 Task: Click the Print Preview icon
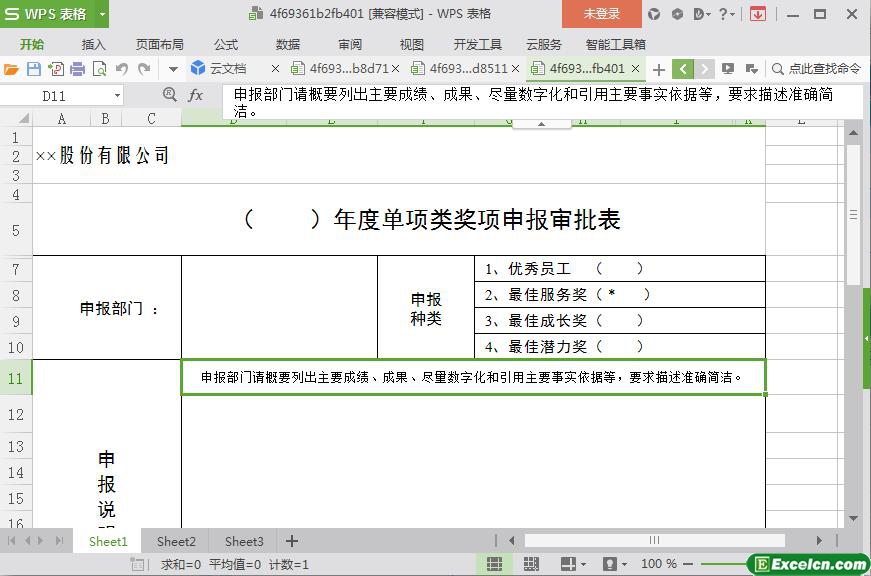(99, 69)
